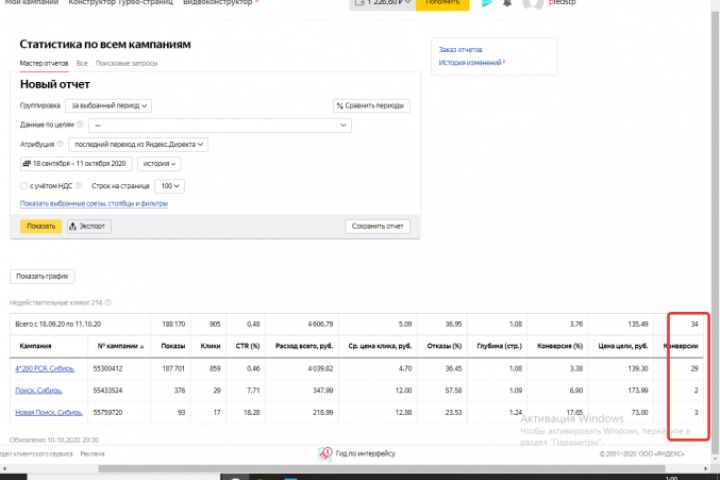Click the Отказы (%) column header
720x480 pixels.
[x=444, y=346]
